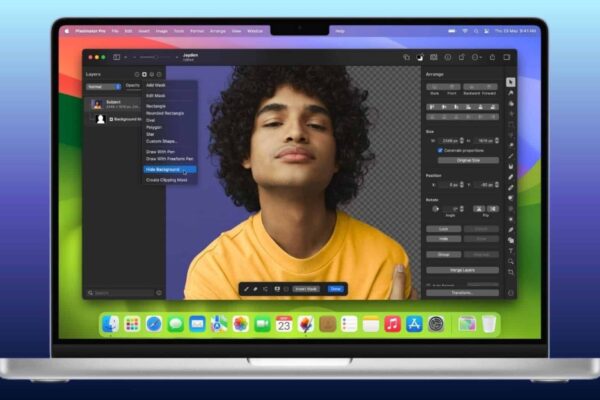Click the Y position stepper
600x400 pixels.
[497, 185]
